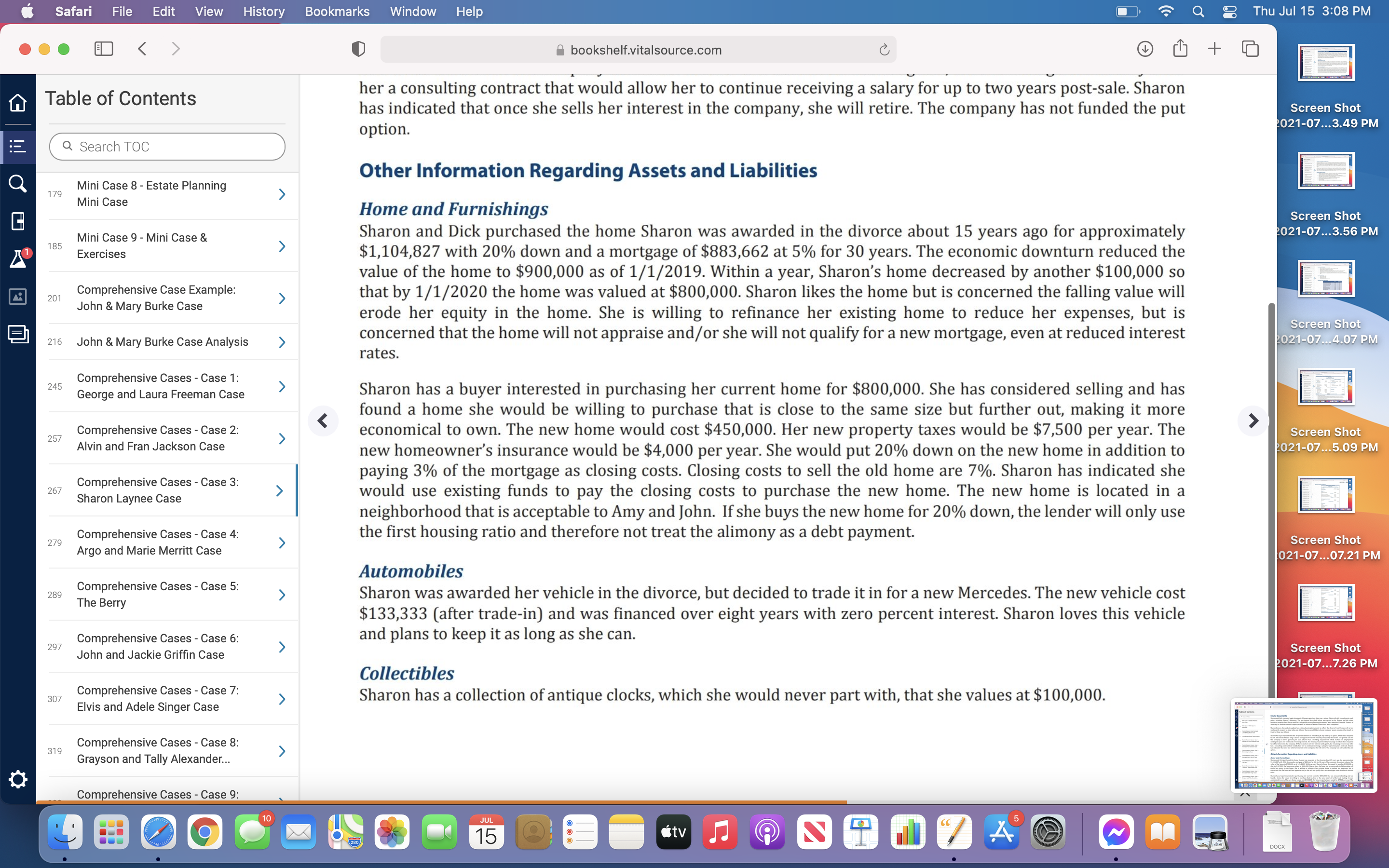Screen dimensions: 1389x868
Task: Open Safari File menu
Action: [x=122, y=12]
